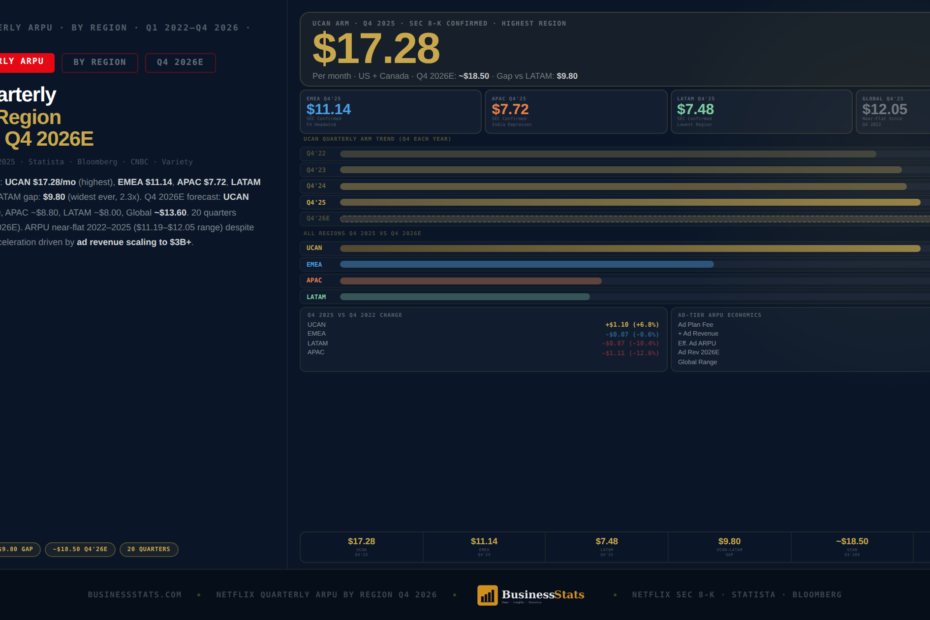
Task: Click the dashed Q4'26E forecast bar
Action: [635, 219]
